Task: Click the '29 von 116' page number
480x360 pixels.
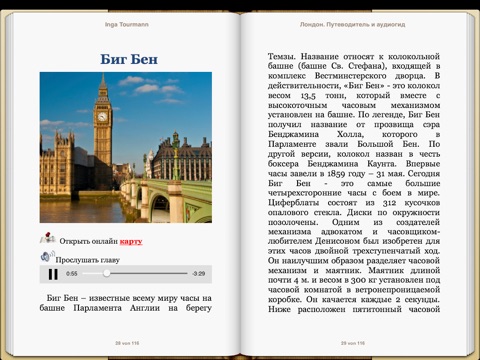Action: tap(353, 343)
